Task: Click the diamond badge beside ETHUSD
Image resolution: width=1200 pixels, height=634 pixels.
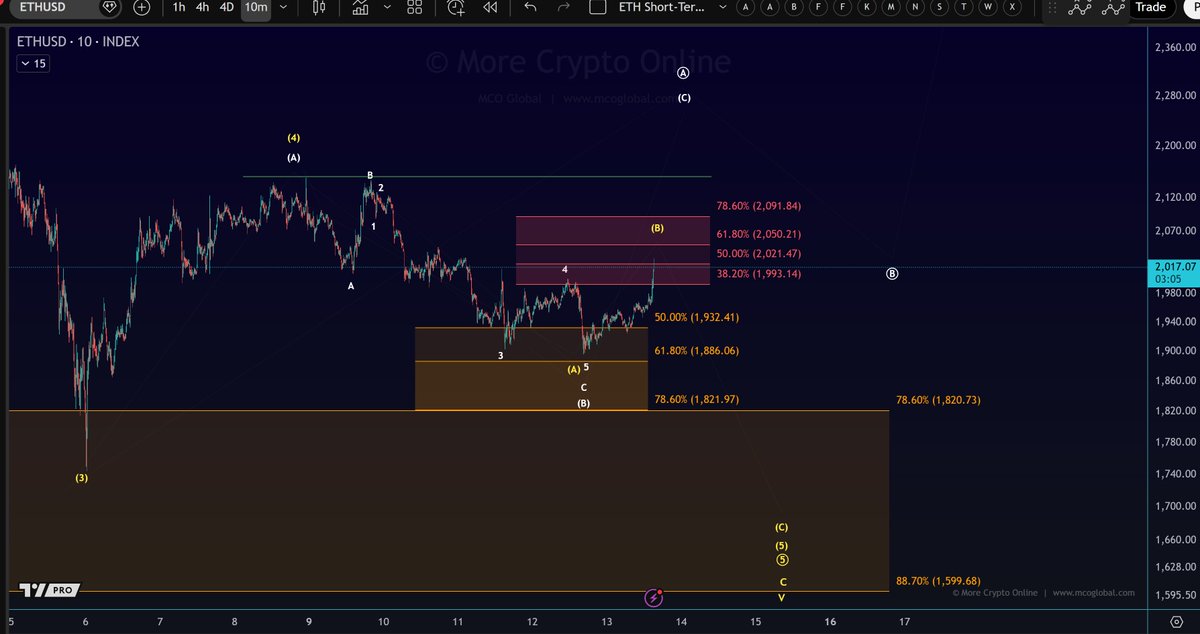Action: pos(109,7)
